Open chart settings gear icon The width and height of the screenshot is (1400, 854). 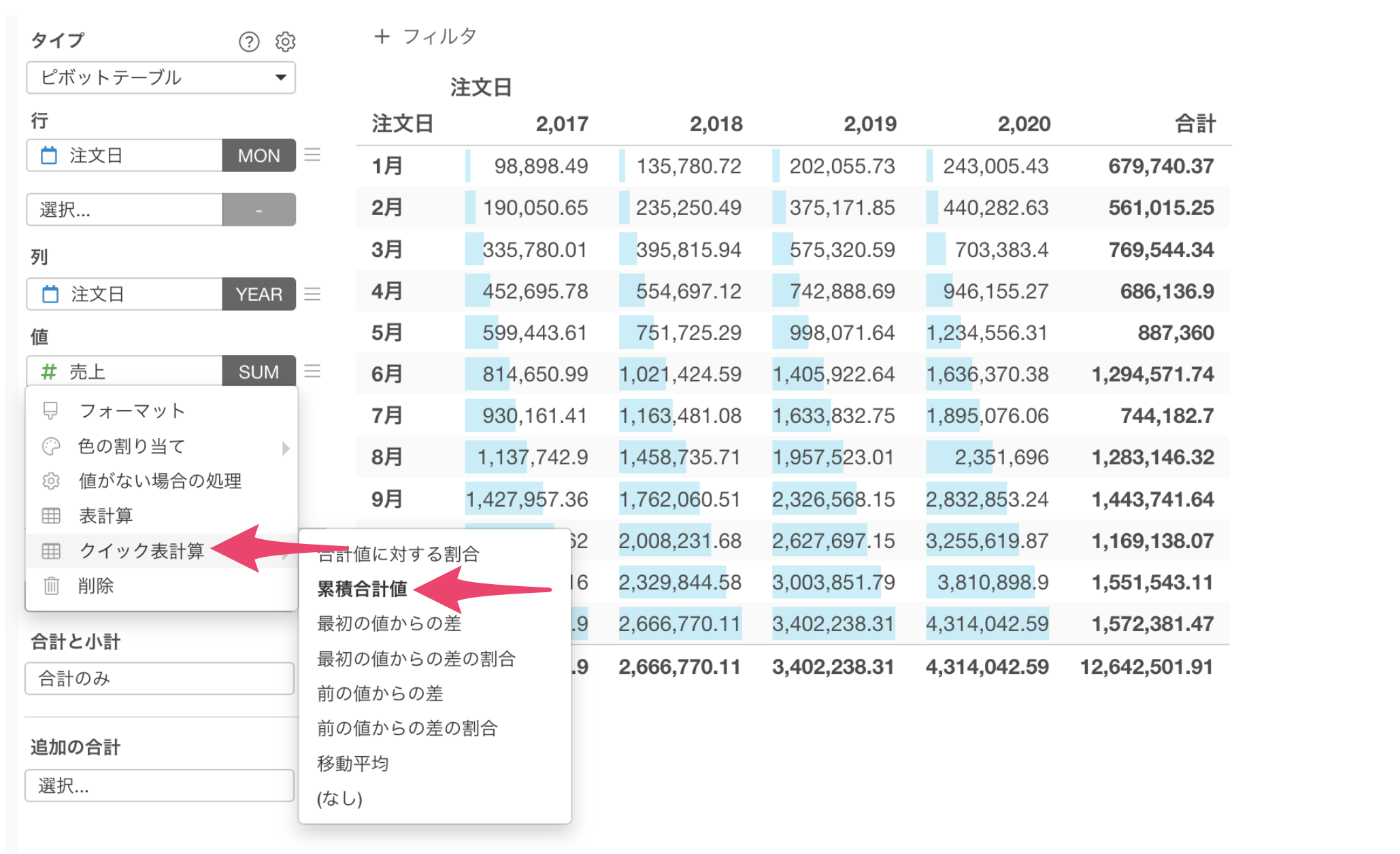pos(285,42)
